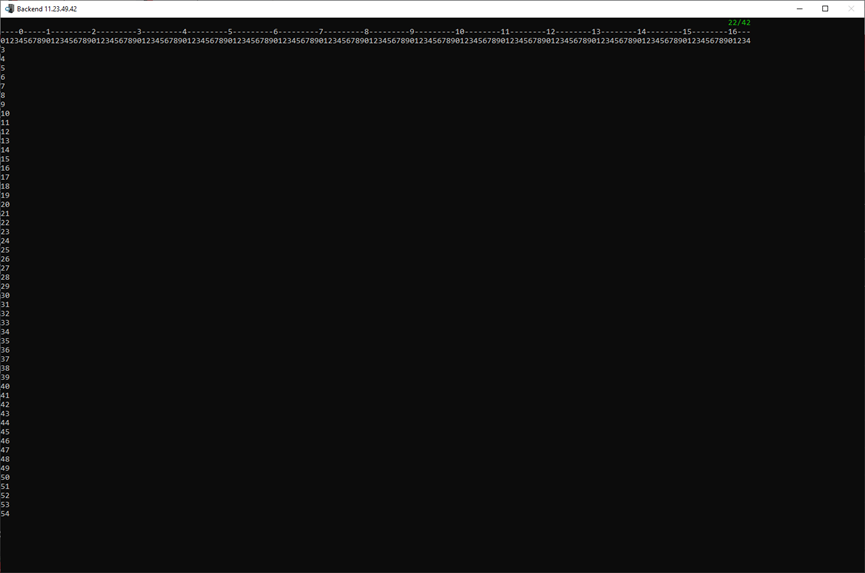Viewport: 865px width, 573px height.
Task: Select column ruler label '8'
Action: point(366,32)
